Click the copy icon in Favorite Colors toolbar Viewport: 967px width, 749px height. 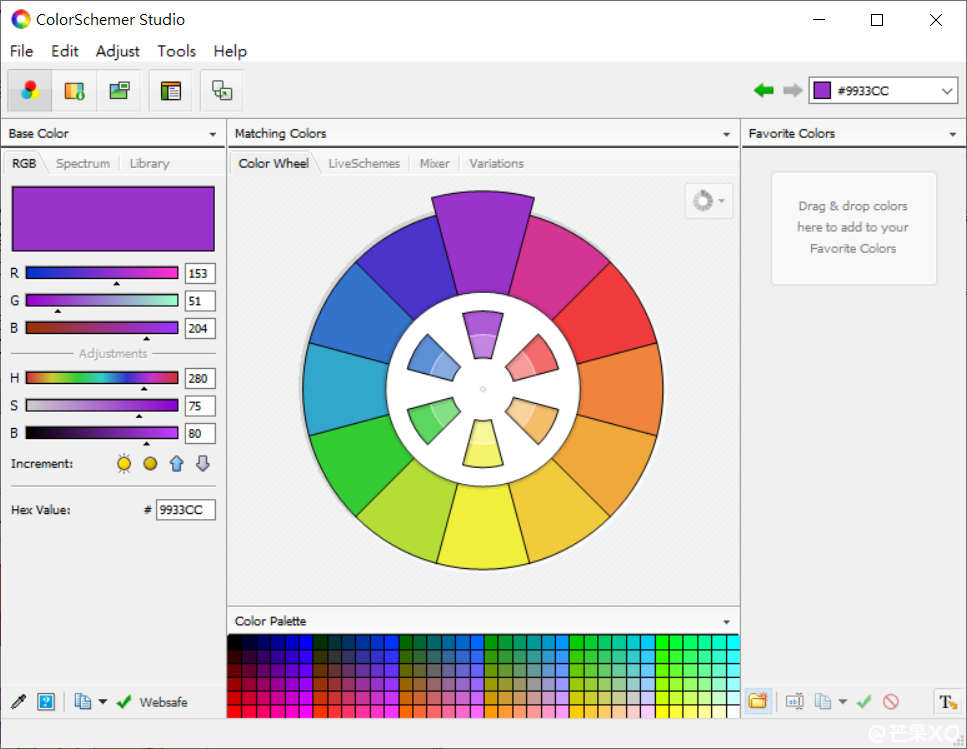pyautogui.click(x=823, y=701)
